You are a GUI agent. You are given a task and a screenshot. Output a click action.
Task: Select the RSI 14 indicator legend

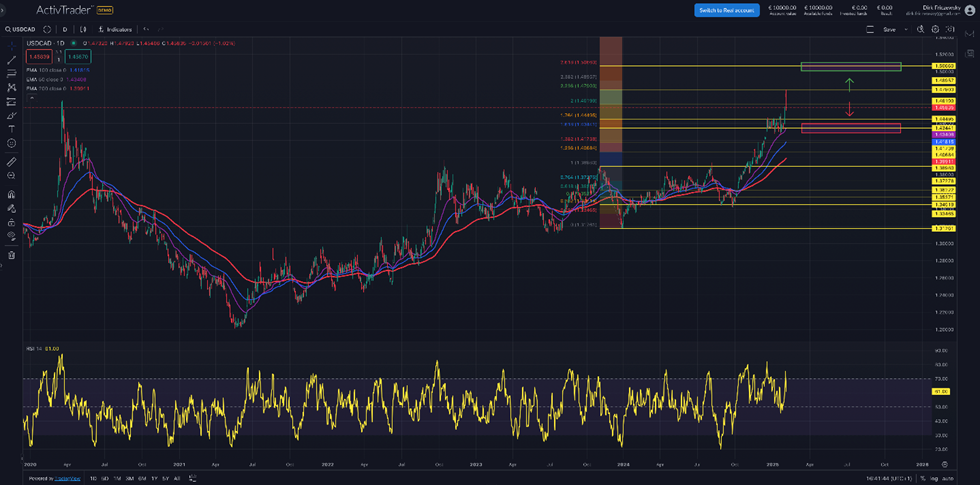click(x=42, y=348)
